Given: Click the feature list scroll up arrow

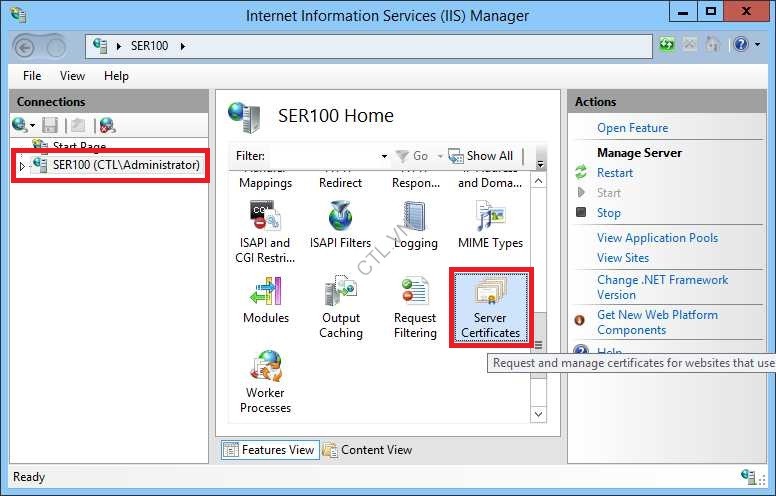Looking at the screenshot, I should (x=539, y=181).
